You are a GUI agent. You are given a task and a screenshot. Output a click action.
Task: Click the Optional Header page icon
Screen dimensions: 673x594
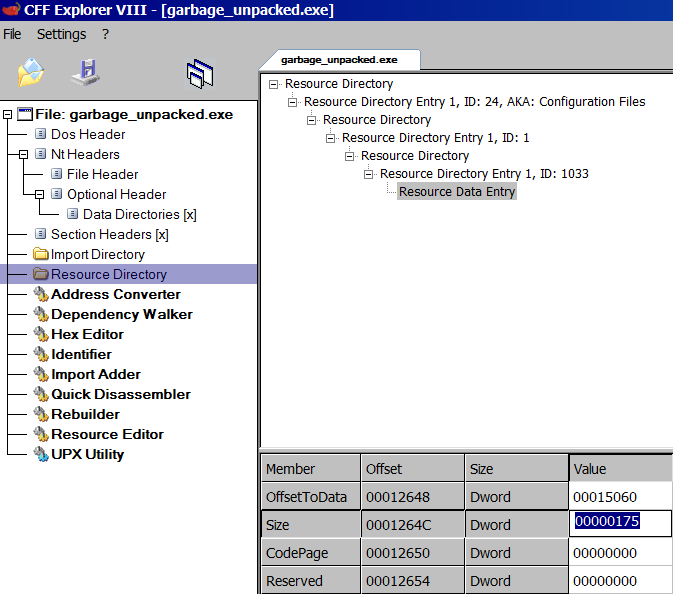tap(56, 194)
